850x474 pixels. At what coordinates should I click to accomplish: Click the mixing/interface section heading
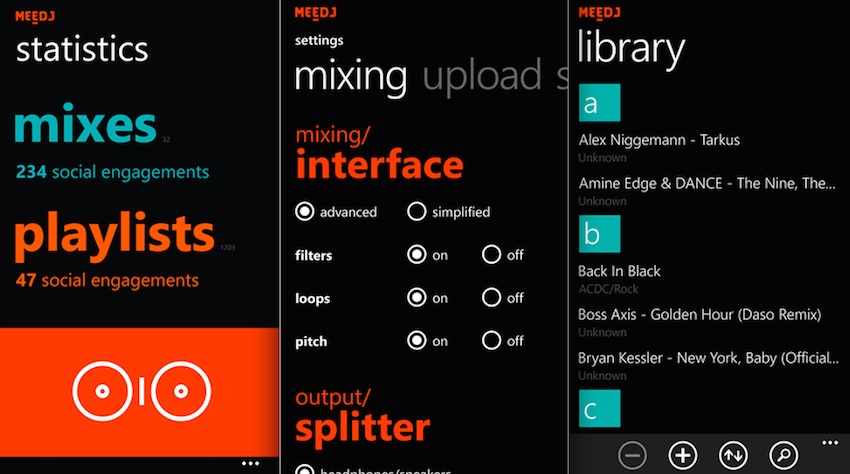tap(379, 153)
